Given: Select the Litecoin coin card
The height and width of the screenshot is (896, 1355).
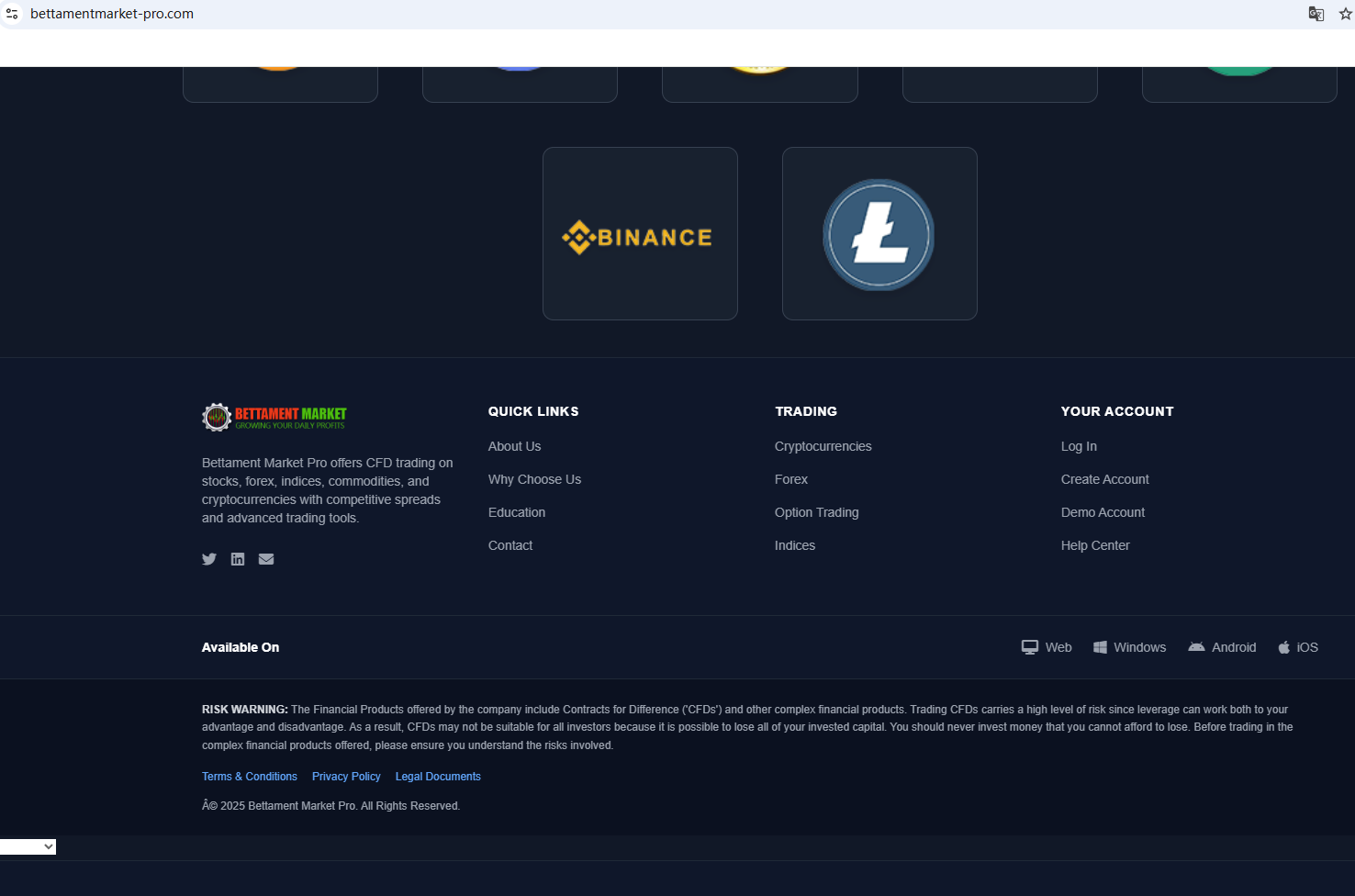Looking at the screenshot, I should tap(879, 233).
